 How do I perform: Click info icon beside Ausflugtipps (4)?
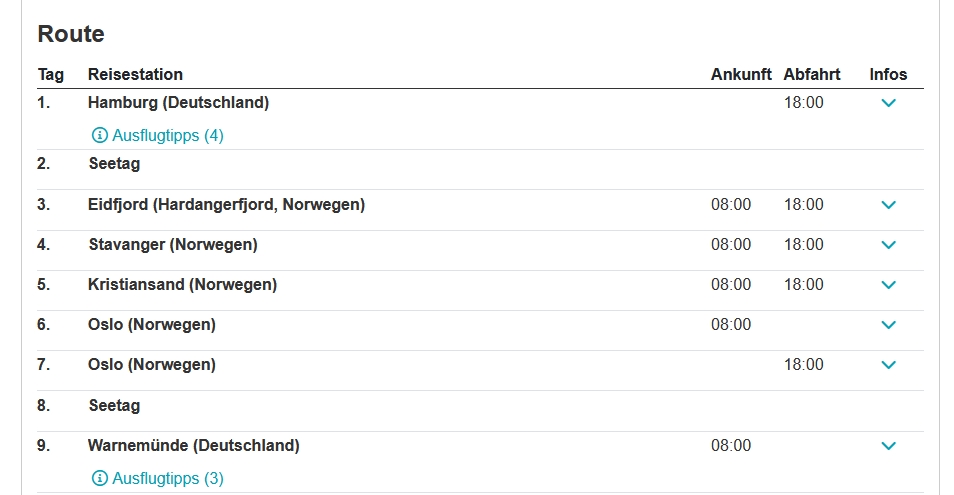click(100, 135)
